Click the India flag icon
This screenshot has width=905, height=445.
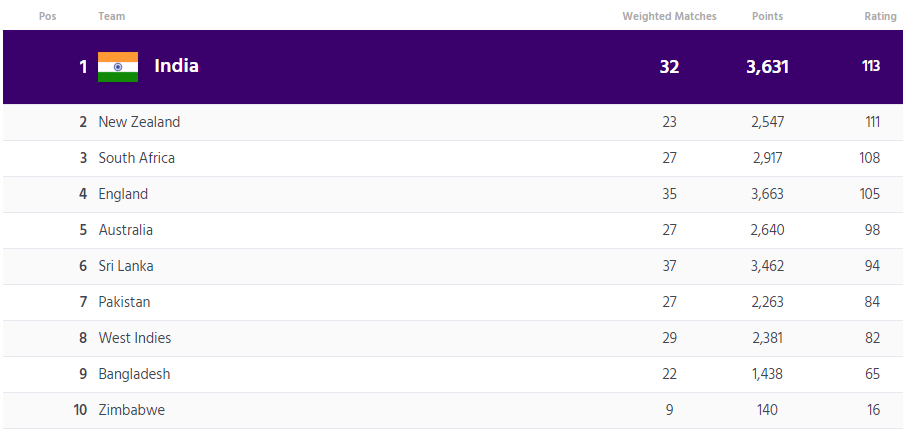click(118, 67)
